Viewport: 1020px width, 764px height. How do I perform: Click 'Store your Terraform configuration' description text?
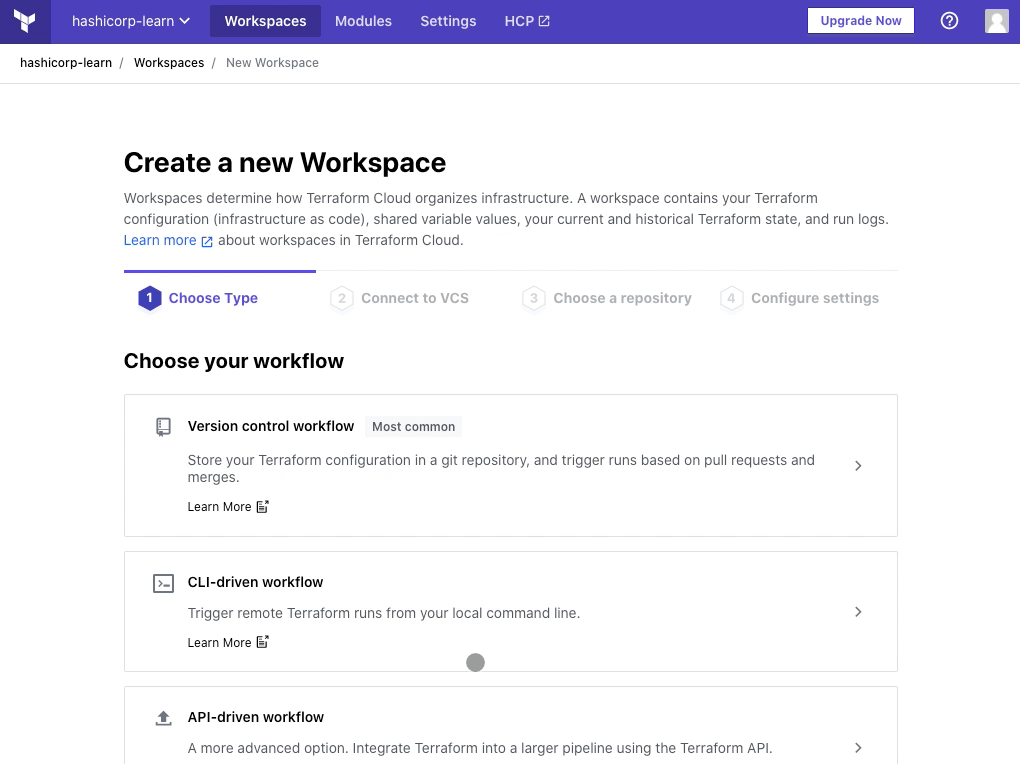pyautogui.click(x=501, y=469)
